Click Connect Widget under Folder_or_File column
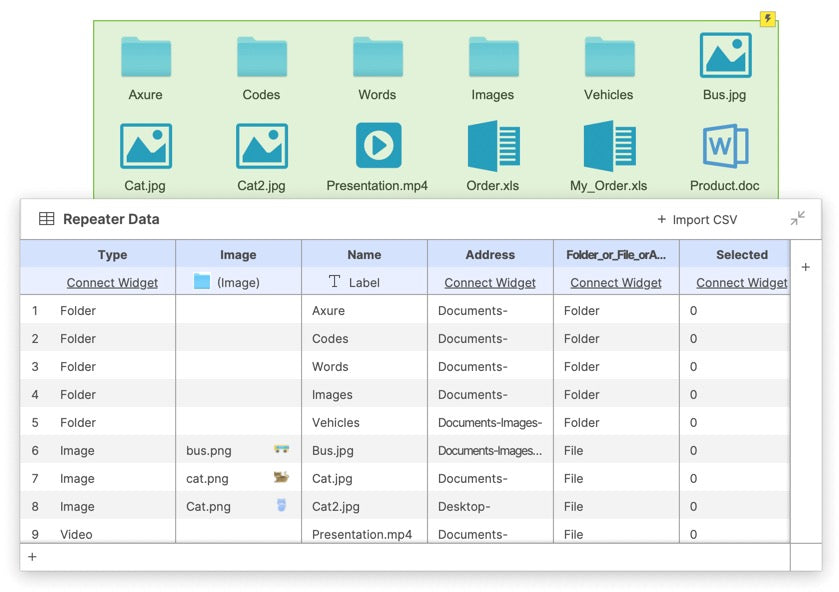 [x=616, y=283]
